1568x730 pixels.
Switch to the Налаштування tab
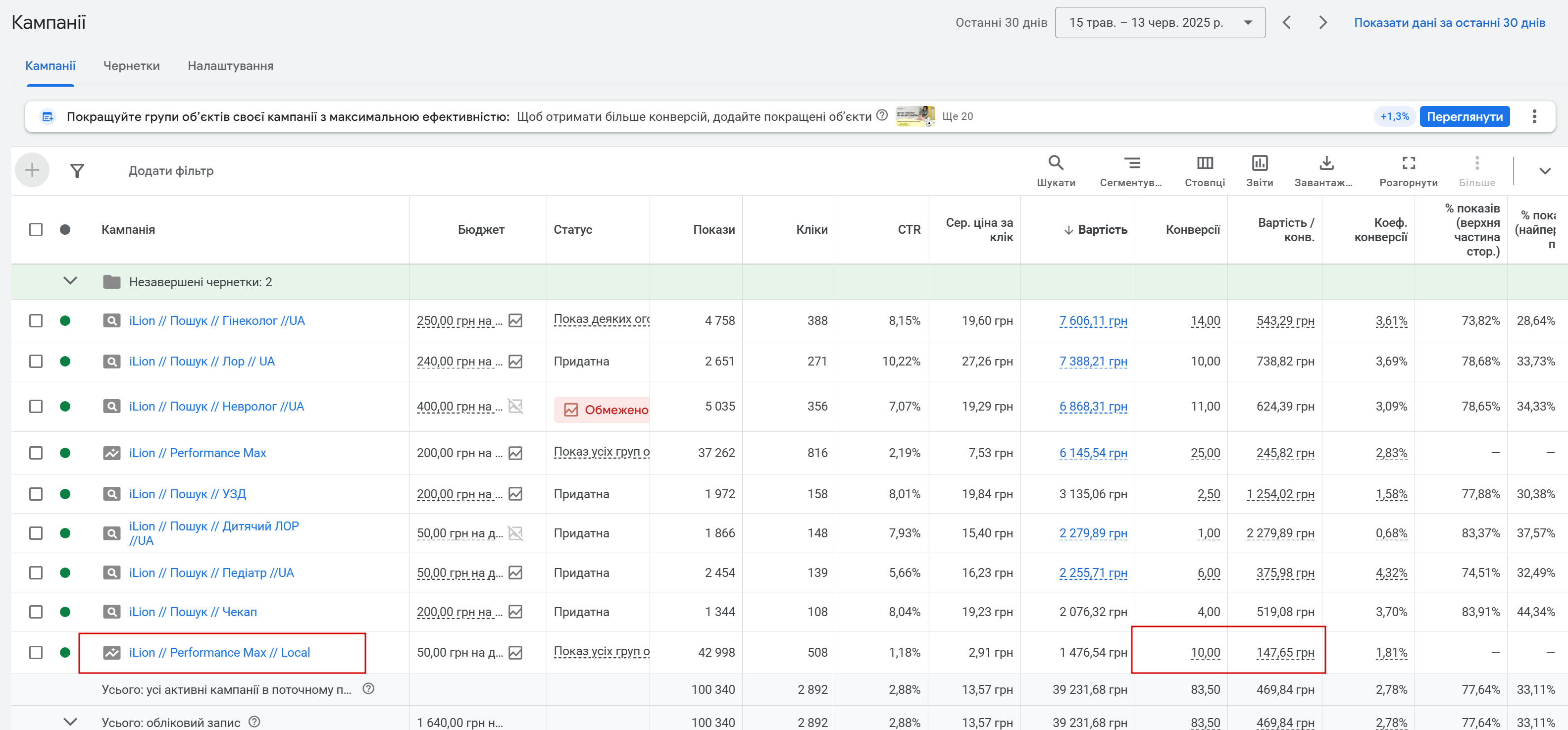230,66
